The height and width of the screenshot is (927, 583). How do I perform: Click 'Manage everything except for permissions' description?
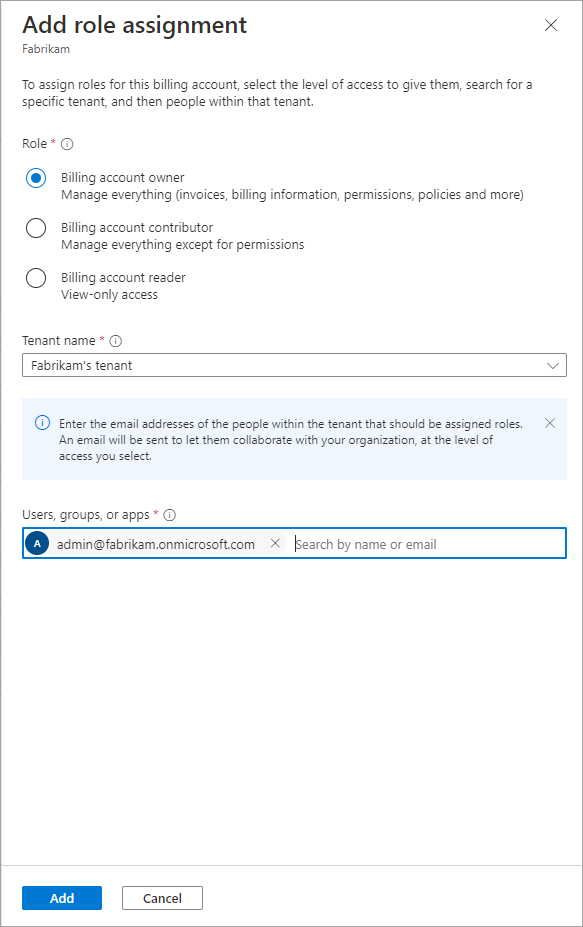coord(183,245)
